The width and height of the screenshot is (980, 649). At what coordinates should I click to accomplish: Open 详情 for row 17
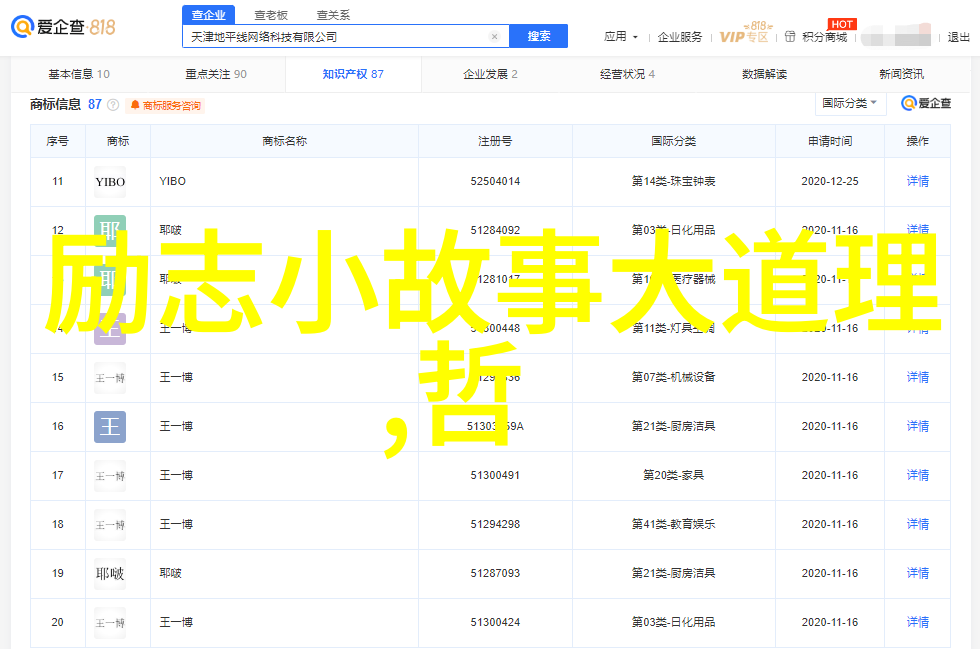pos(918,476)
